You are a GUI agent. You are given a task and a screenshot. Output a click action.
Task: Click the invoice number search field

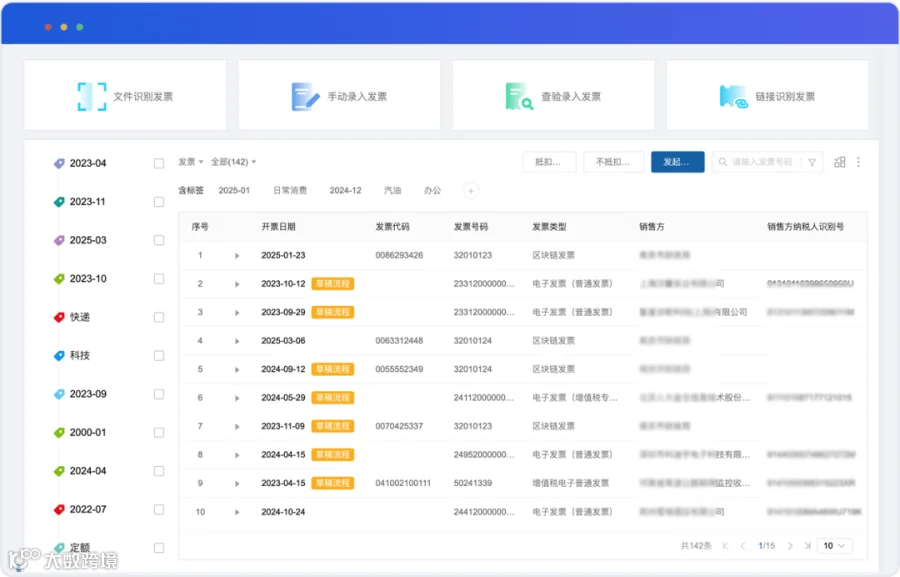pyautogui.click(x=762, y=162)
